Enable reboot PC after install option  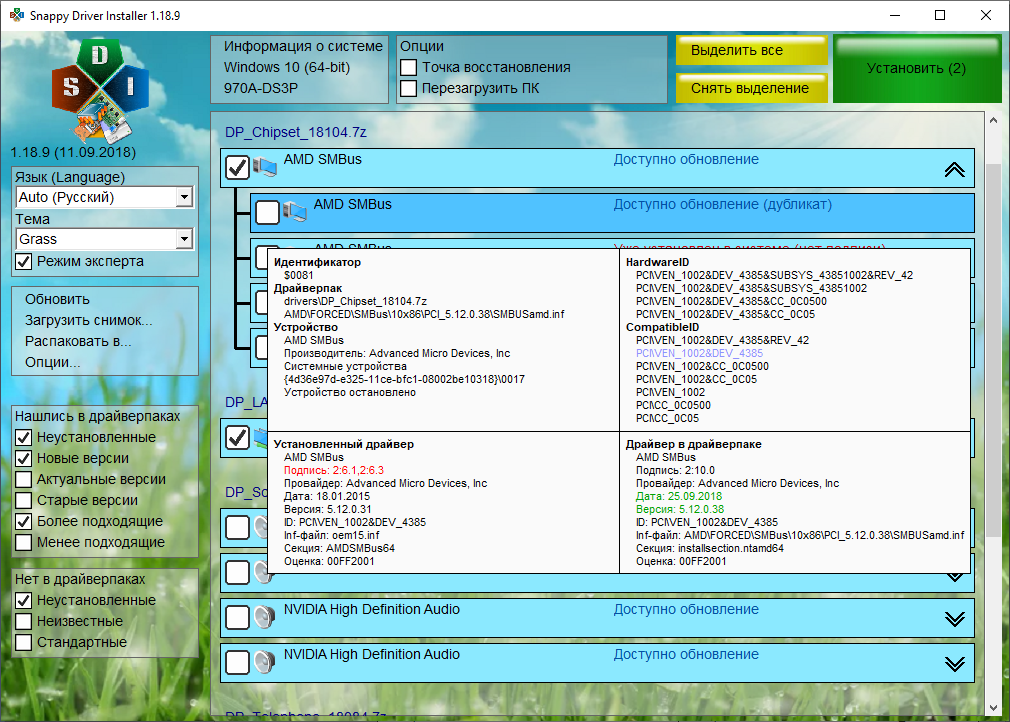(408, 89)
